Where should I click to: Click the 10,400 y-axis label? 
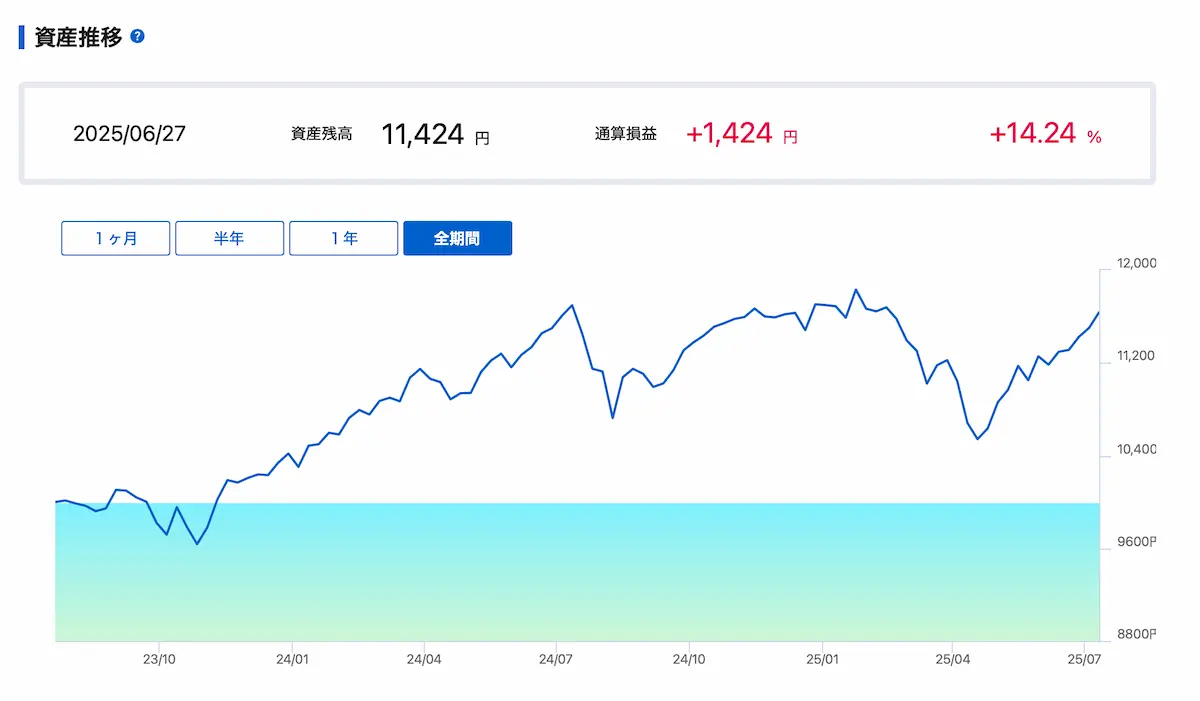pos(1137,449)
